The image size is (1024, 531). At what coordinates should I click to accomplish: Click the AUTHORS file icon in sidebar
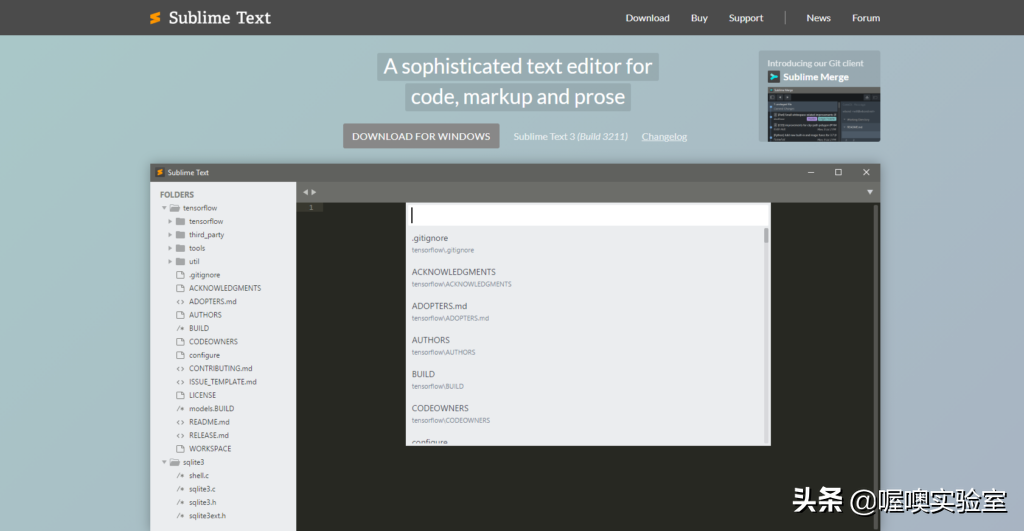tap(180, 315)
